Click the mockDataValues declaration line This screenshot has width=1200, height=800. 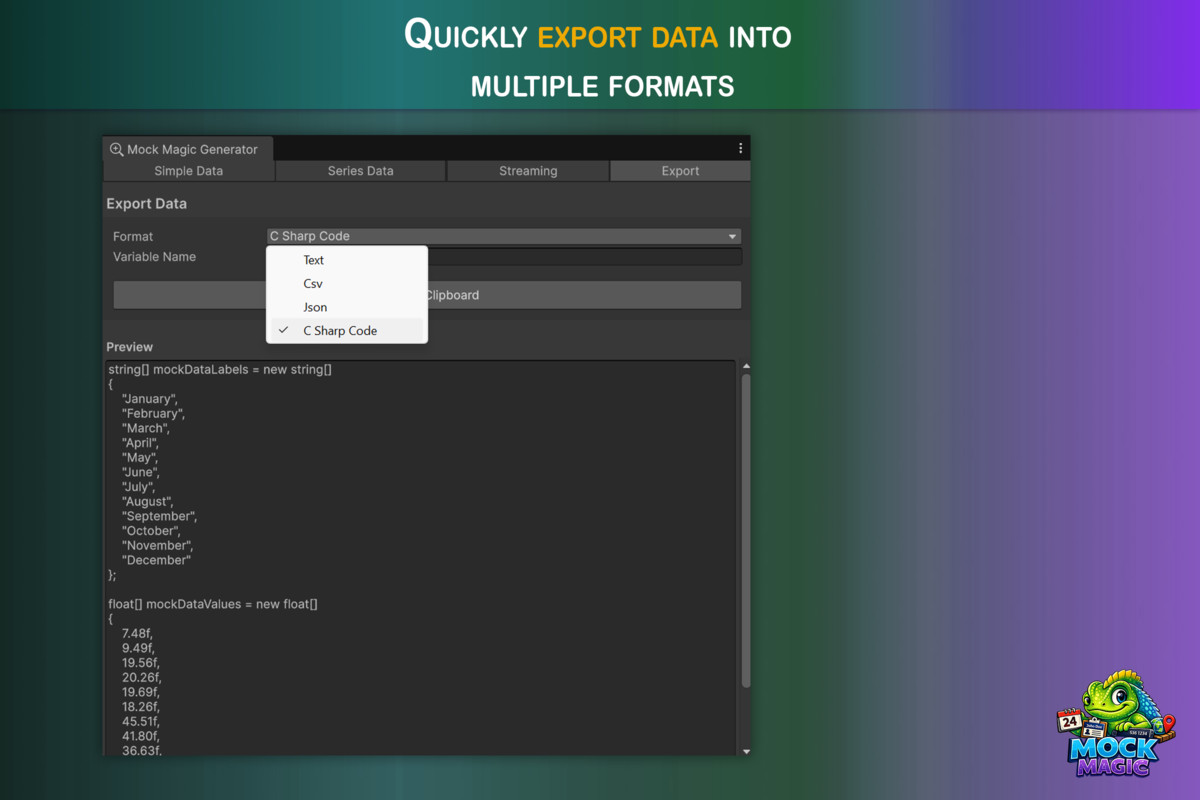213,604
